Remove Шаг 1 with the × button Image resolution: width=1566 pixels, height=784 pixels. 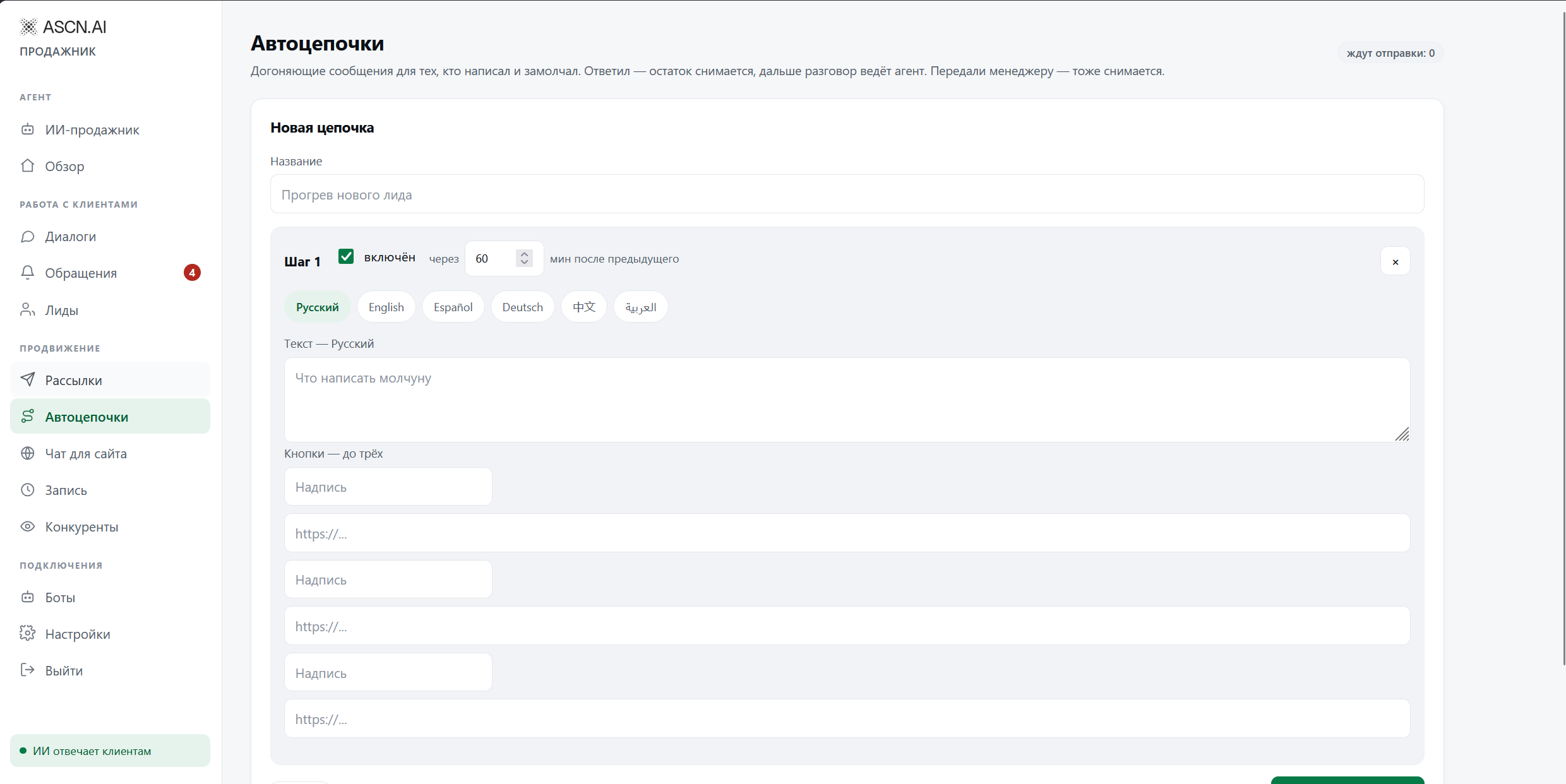1396,261
